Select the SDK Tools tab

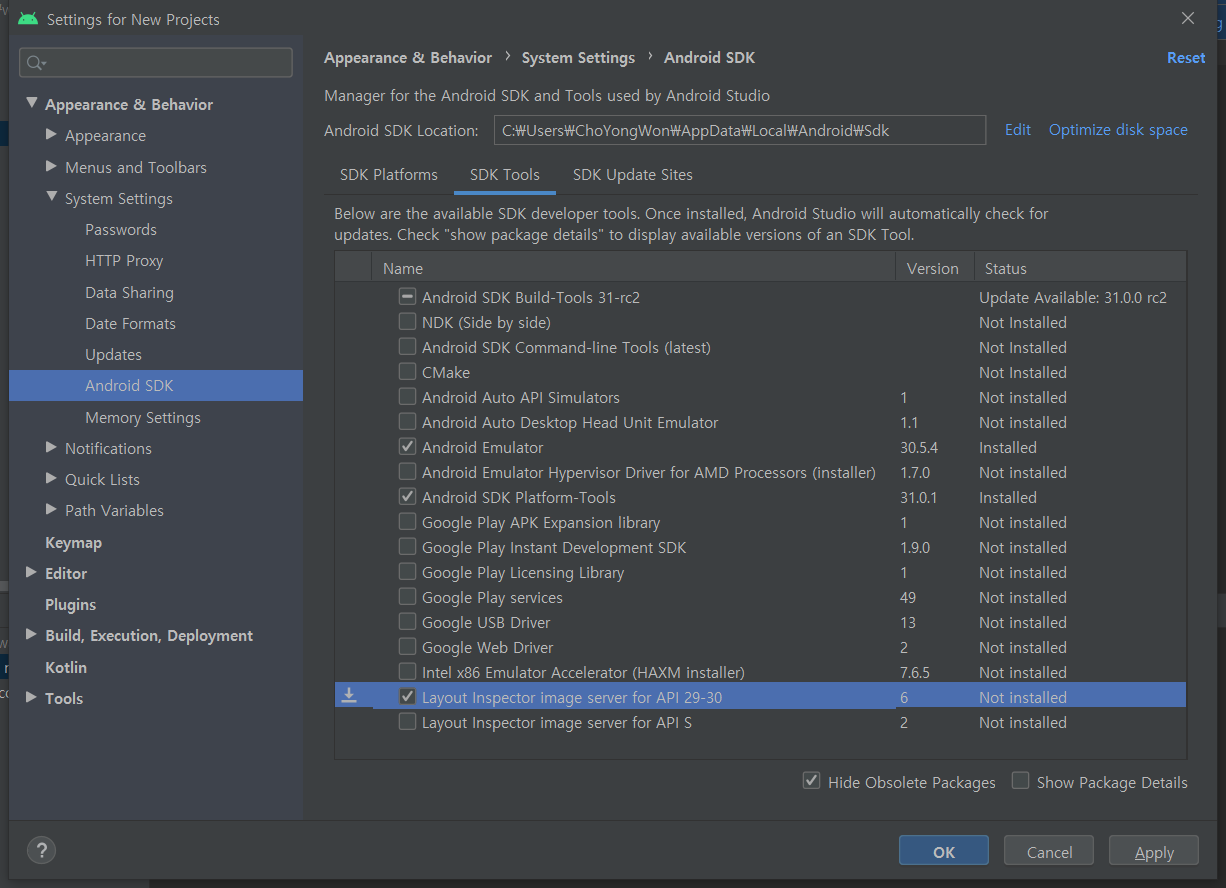pos(505,174)
